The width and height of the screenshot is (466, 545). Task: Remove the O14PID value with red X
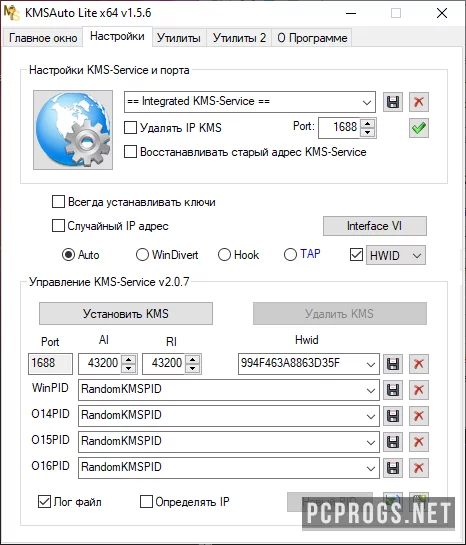point(419,416)
